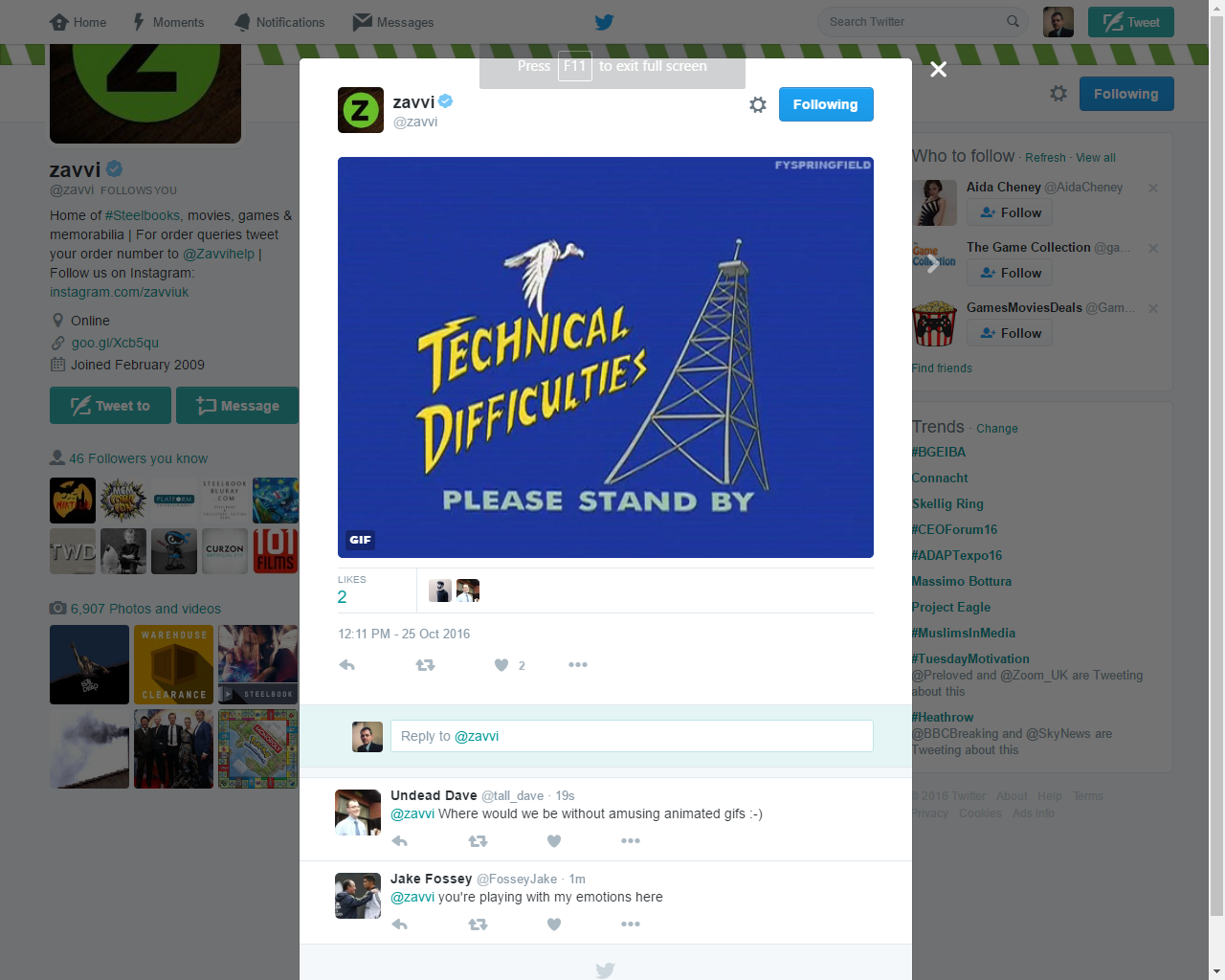Open the Curzon follower avatar
The height and width of the screenshot is (980, 1225).
pyautogui.click(x=225, y=551)
